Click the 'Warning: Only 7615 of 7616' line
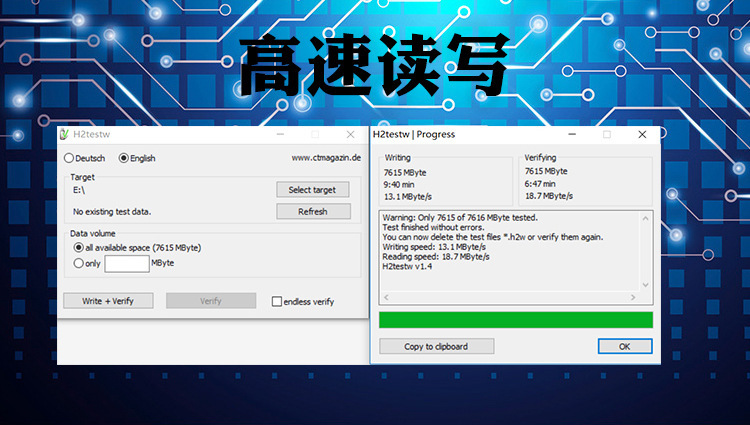 (460, 218)
